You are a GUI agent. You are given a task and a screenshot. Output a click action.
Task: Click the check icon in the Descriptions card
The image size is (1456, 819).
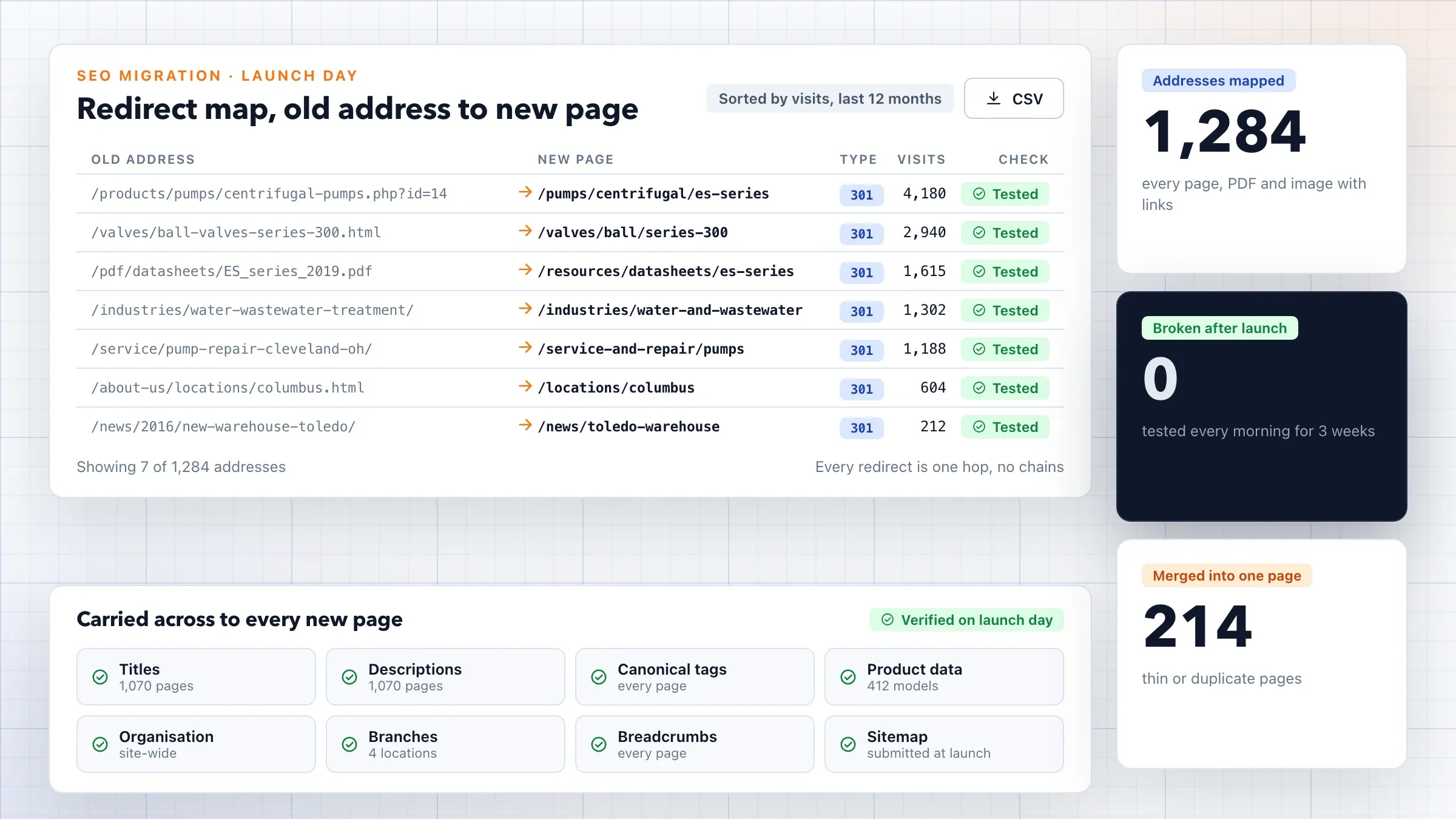tap(349, 677)
